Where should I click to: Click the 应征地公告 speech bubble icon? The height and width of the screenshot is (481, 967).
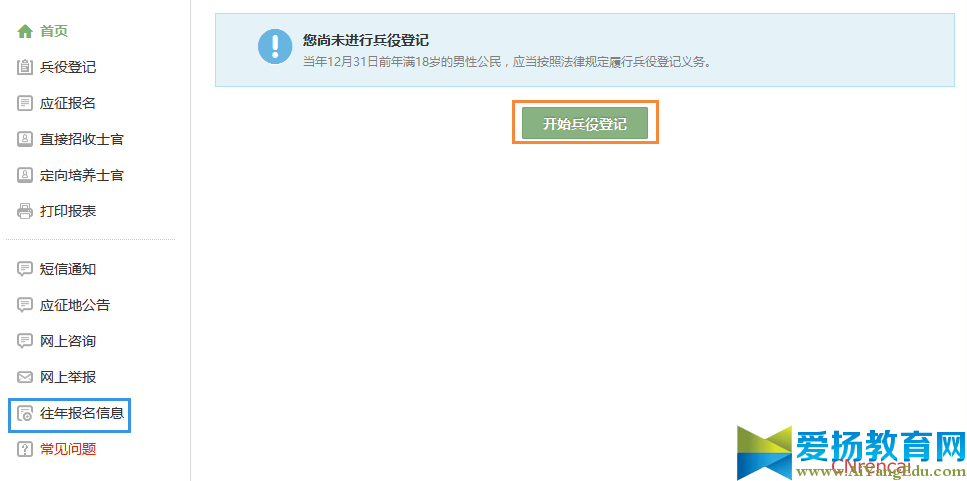[25, 305]
